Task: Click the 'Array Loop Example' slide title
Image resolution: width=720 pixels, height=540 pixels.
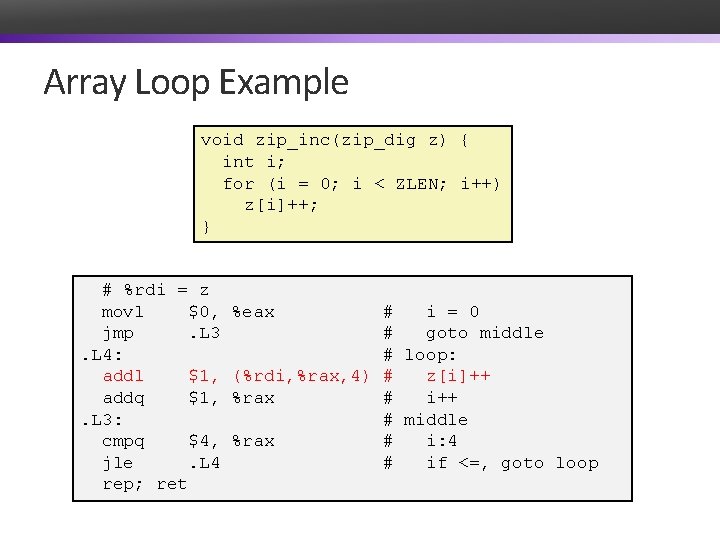Action: pos(196,82)
